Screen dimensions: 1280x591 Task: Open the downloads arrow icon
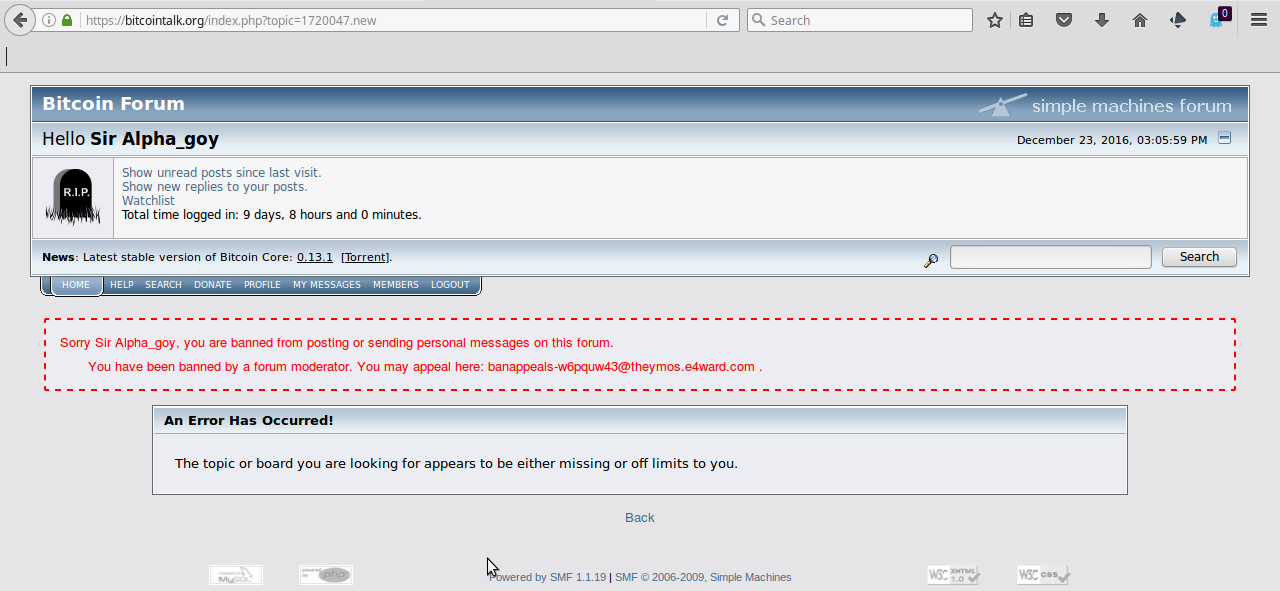(1102, 20)
